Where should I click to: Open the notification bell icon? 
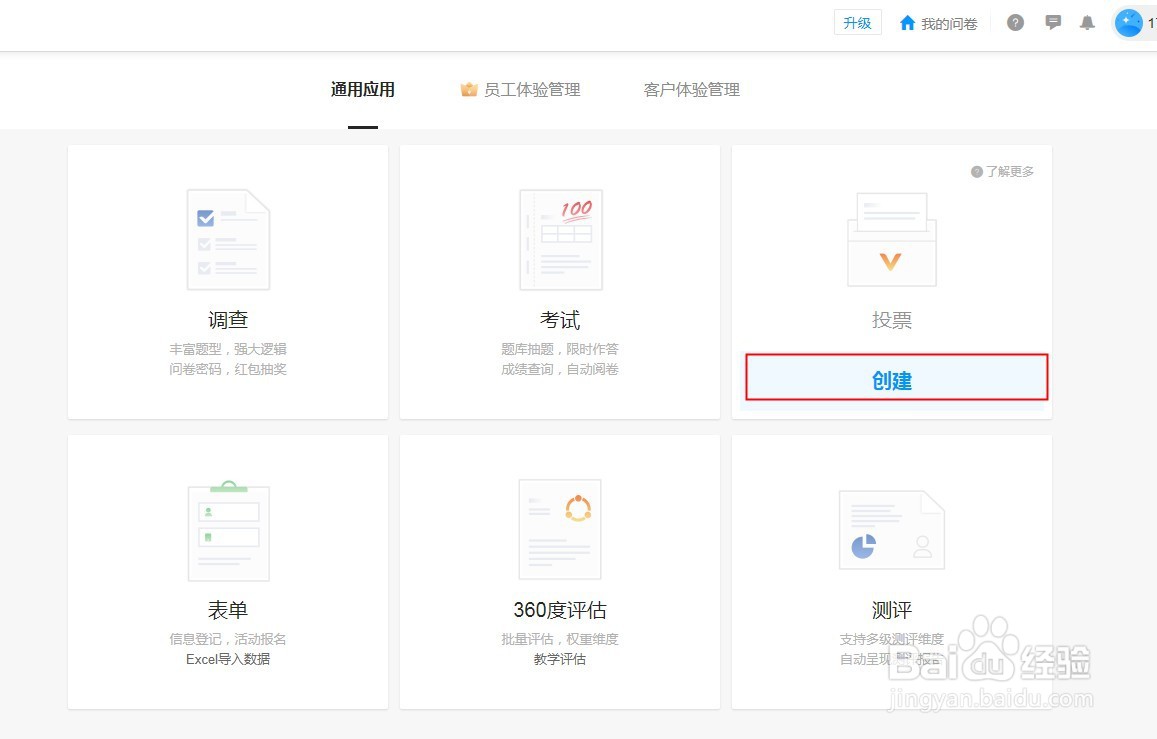(1088, 22)
